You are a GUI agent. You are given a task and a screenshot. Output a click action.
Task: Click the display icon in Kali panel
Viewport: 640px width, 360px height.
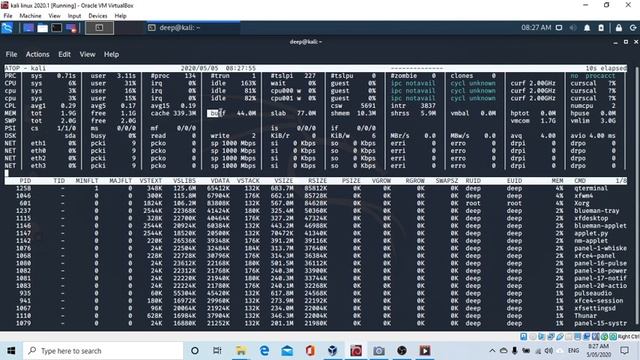coord(559,28)
